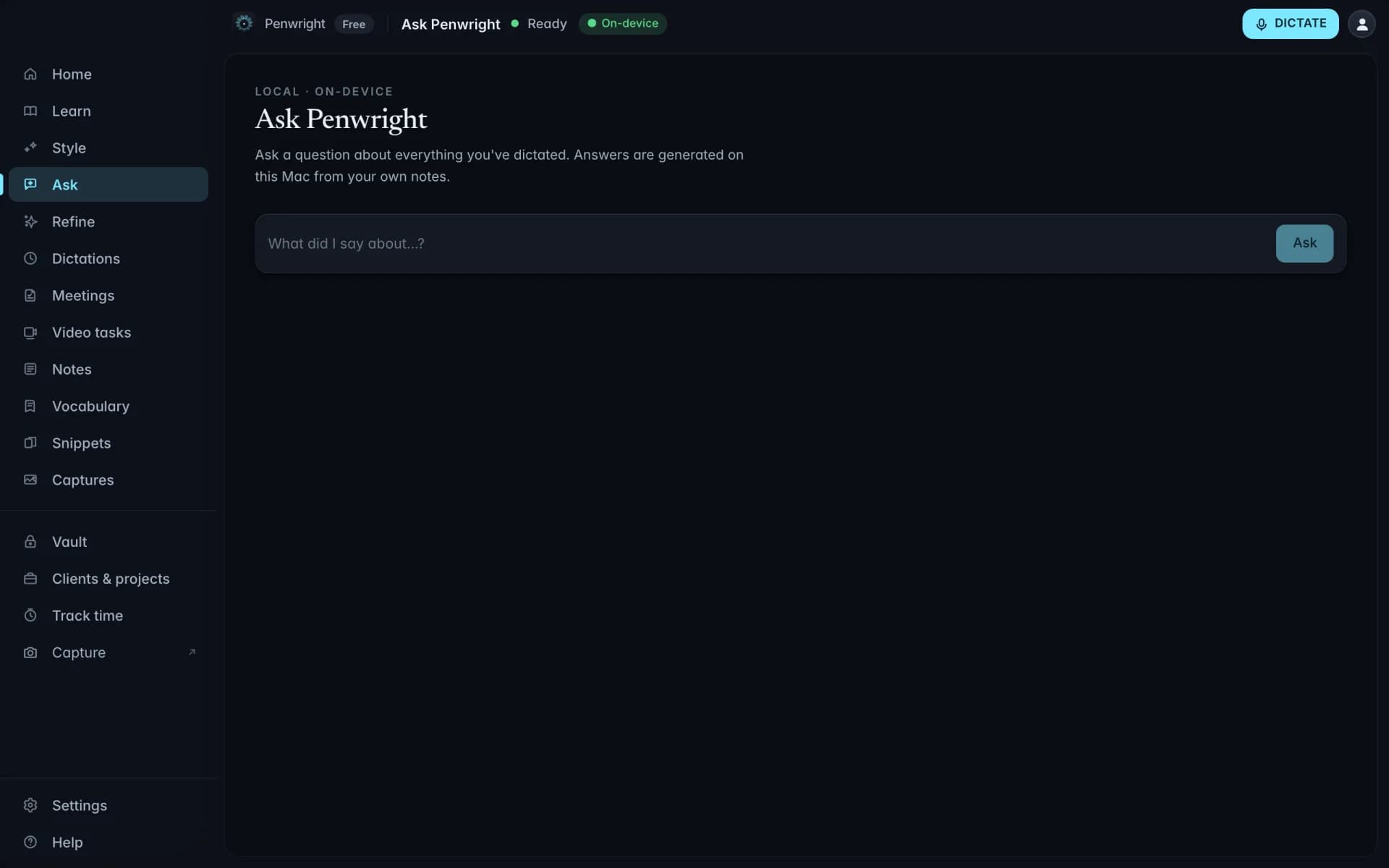Open the Vocabulary label
Viewport: 1389px width, 868px height.
pos(91,406)
